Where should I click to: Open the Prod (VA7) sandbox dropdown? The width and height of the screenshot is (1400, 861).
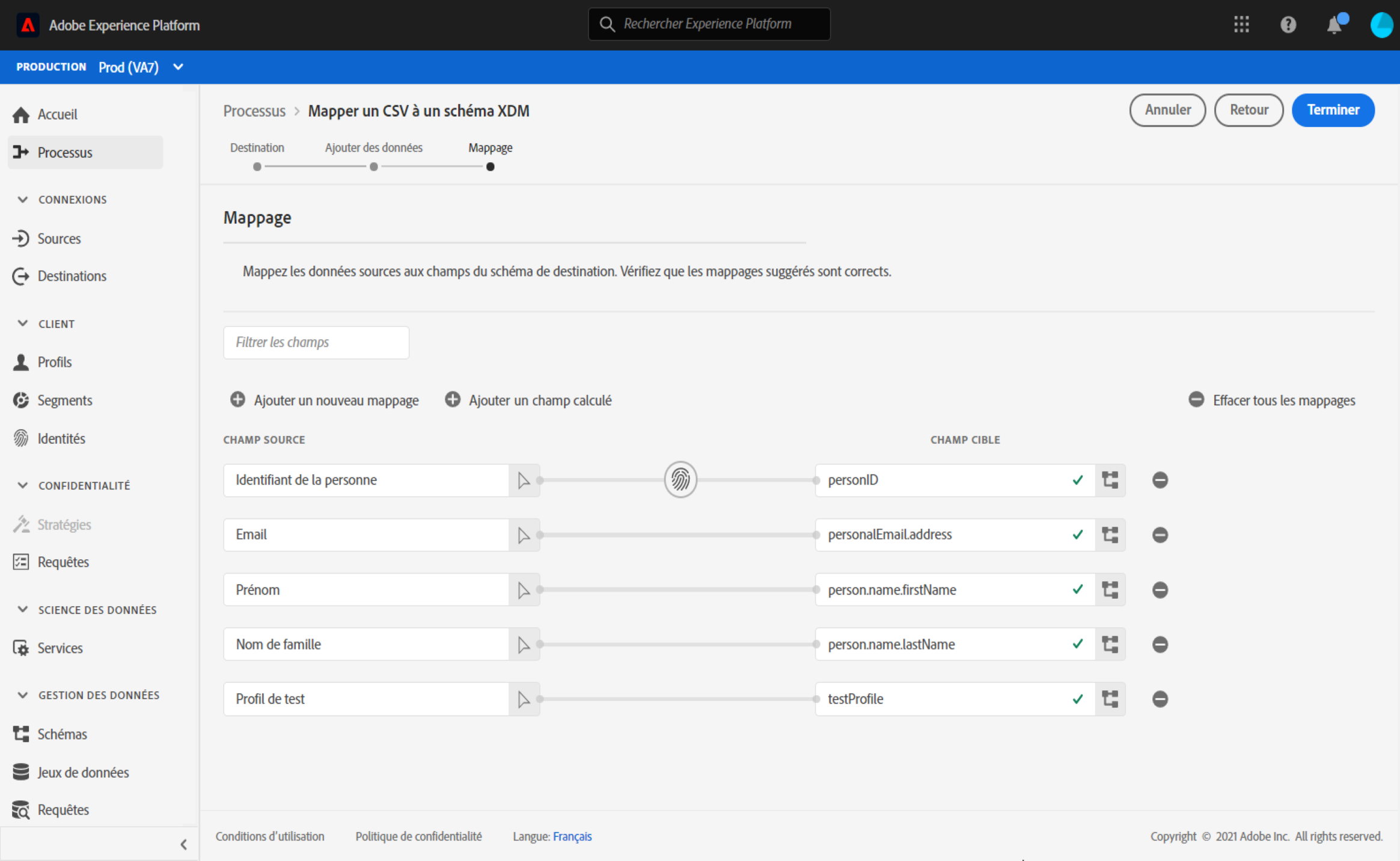pyautogui.click(x=178, y=67)
